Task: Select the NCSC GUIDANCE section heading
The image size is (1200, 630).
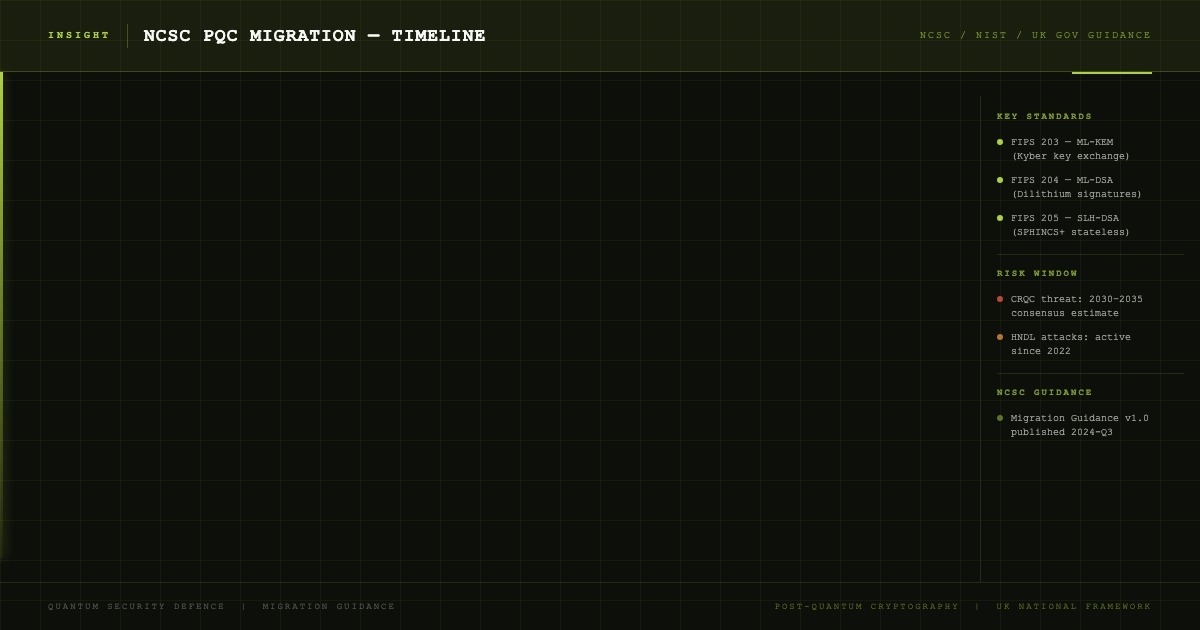Action: [x=1045, y=392]
